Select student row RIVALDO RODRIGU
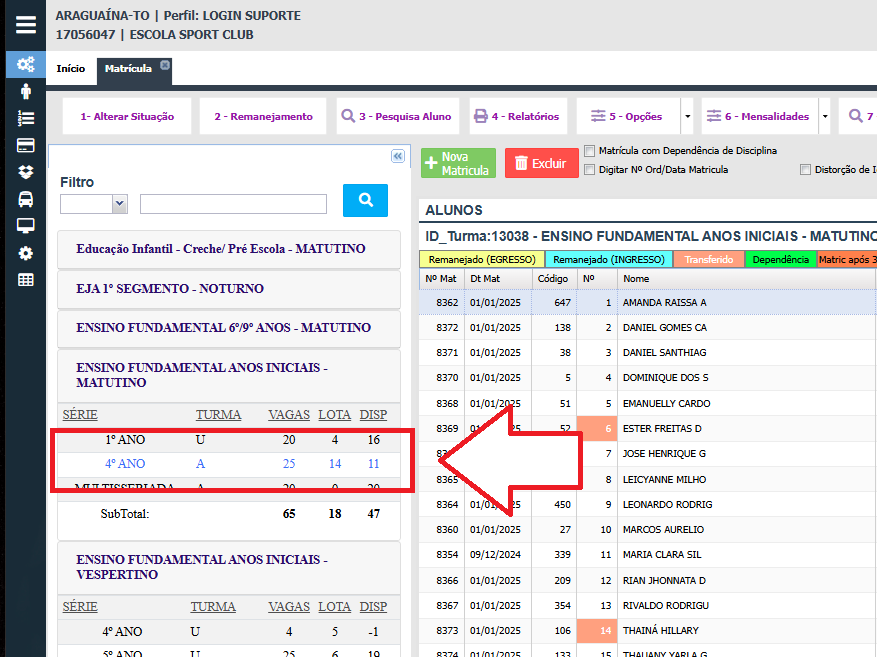877x657 pixels. pyautogui.click(x=648, y=606)
